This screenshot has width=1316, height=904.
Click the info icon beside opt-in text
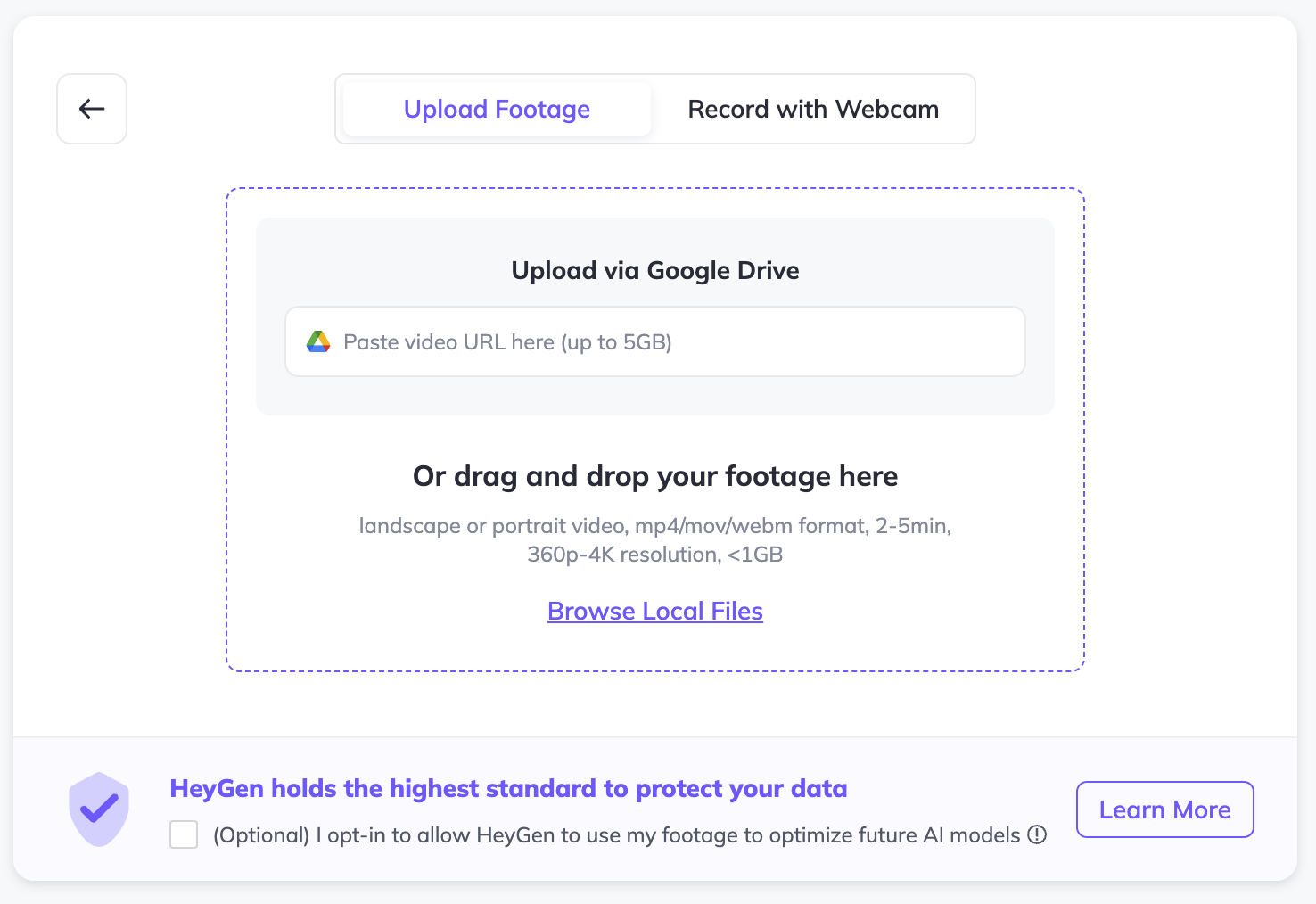[x=1037, y=835]
